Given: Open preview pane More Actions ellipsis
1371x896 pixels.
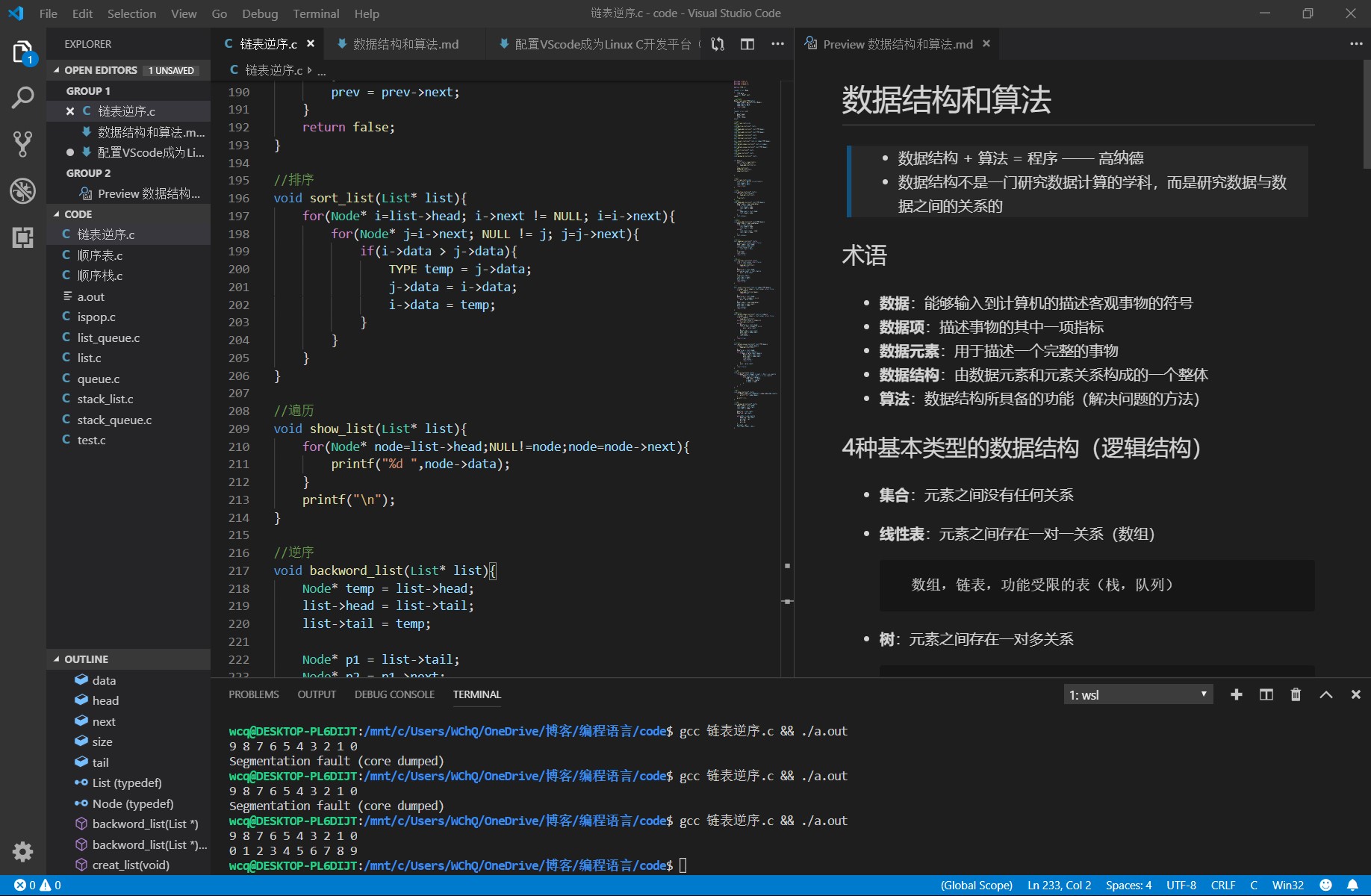Looking at the screenshot, I should [x=1356, y=44].
